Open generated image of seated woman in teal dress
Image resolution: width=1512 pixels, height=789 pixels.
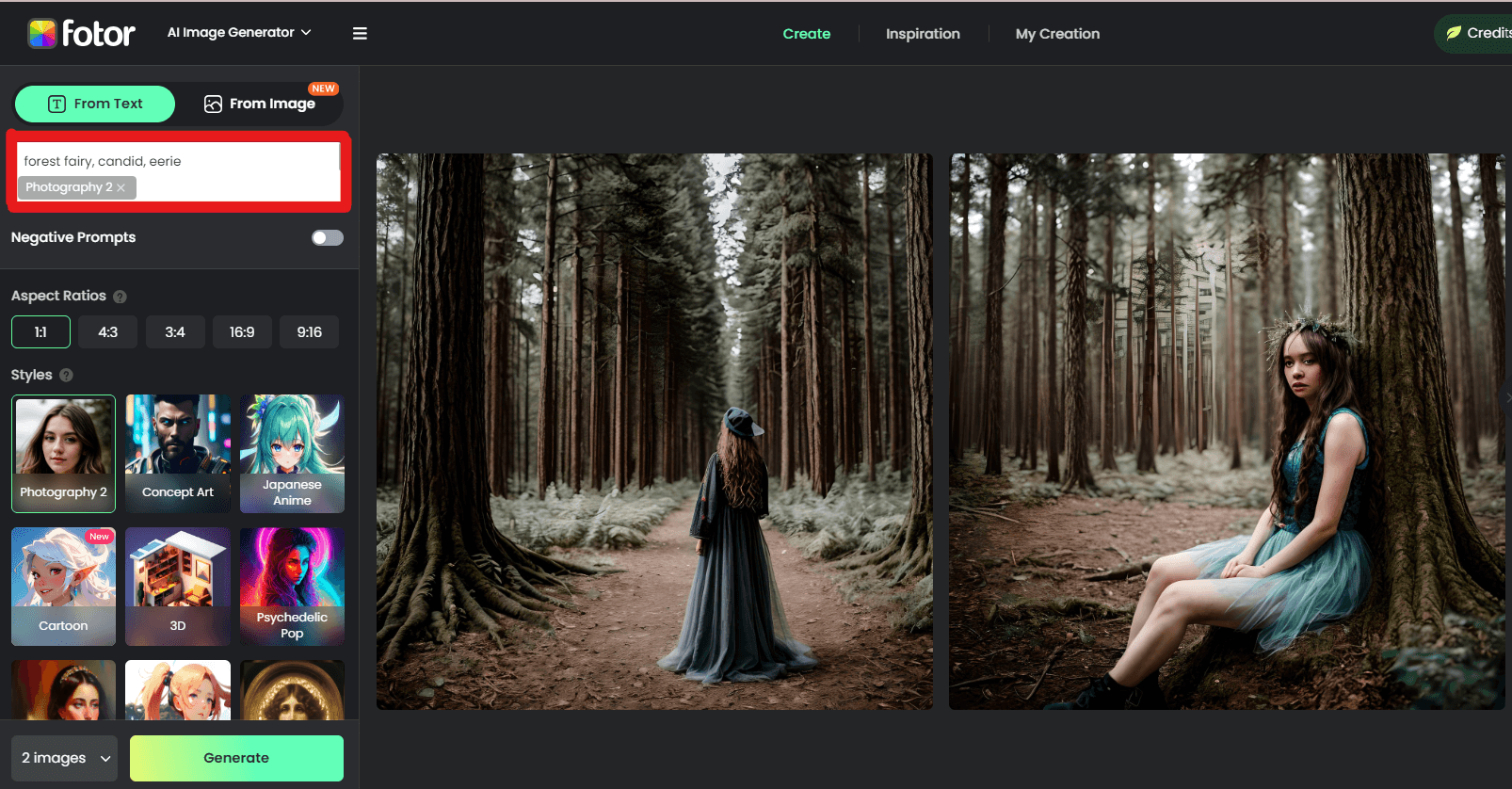click(1227, 431)
